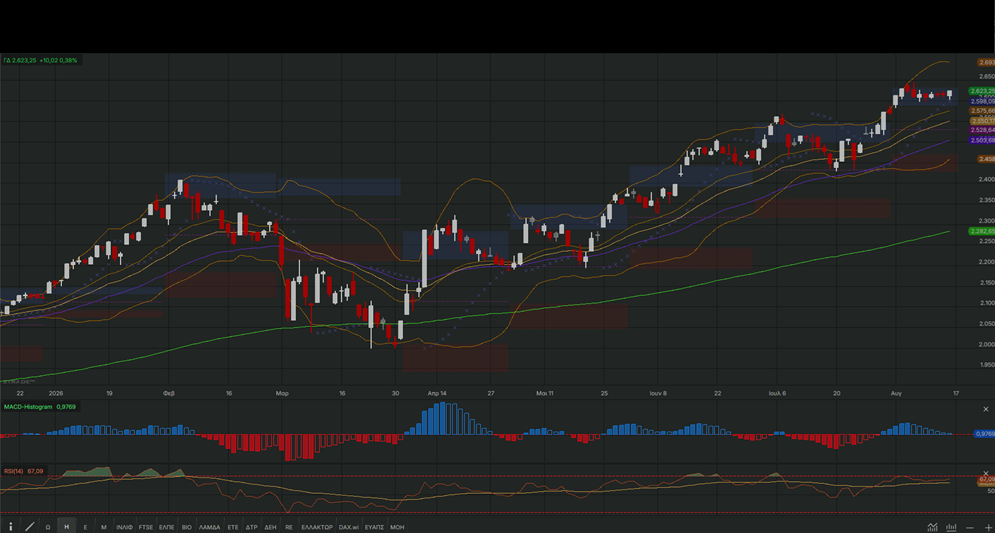Switch to weekly E timeframe

(x=85, y=527)
